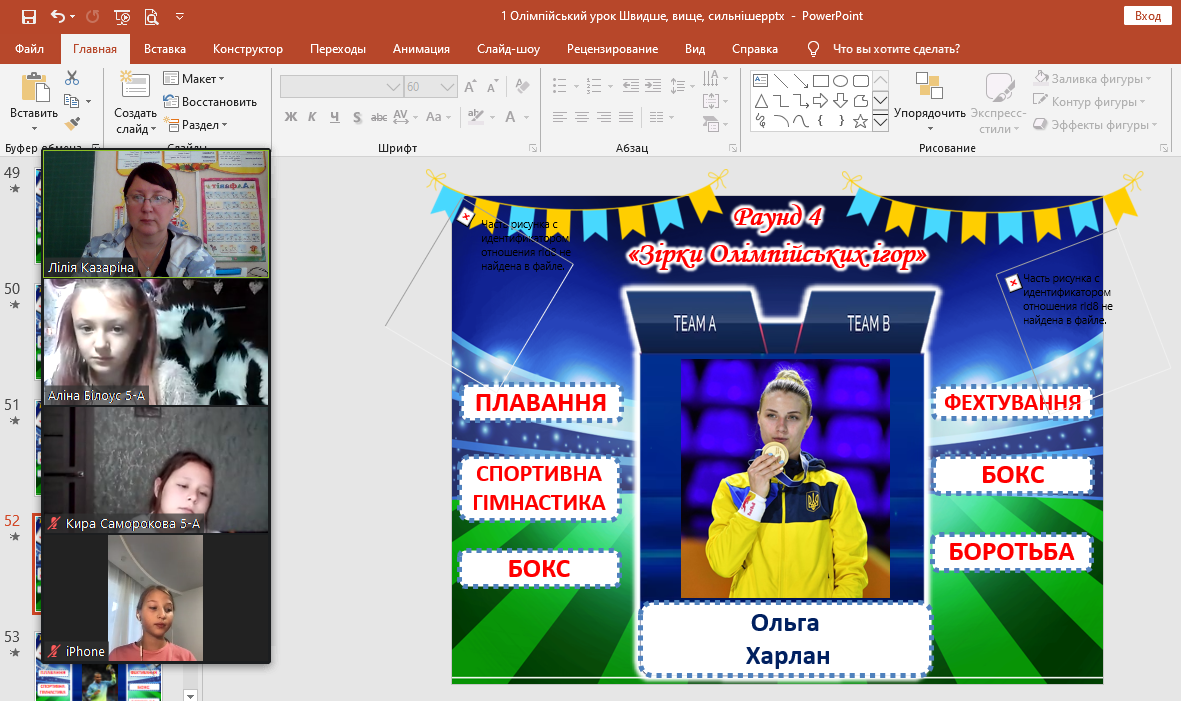
Task: Open the Макет layout dropdown
Action: pos(194,78)
